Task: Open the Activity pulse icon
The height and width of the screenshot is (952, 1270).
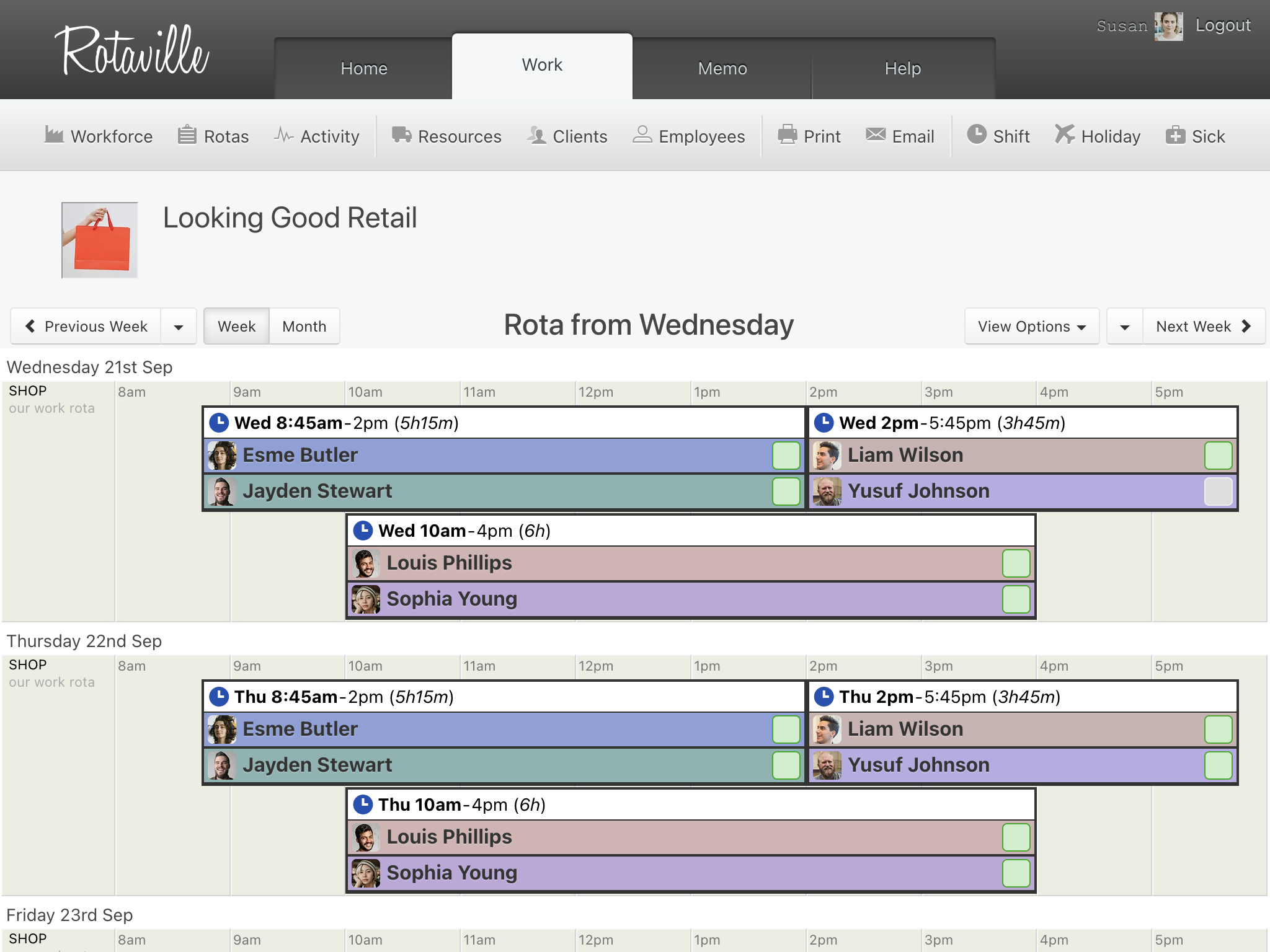Action: tap(283, 134)
